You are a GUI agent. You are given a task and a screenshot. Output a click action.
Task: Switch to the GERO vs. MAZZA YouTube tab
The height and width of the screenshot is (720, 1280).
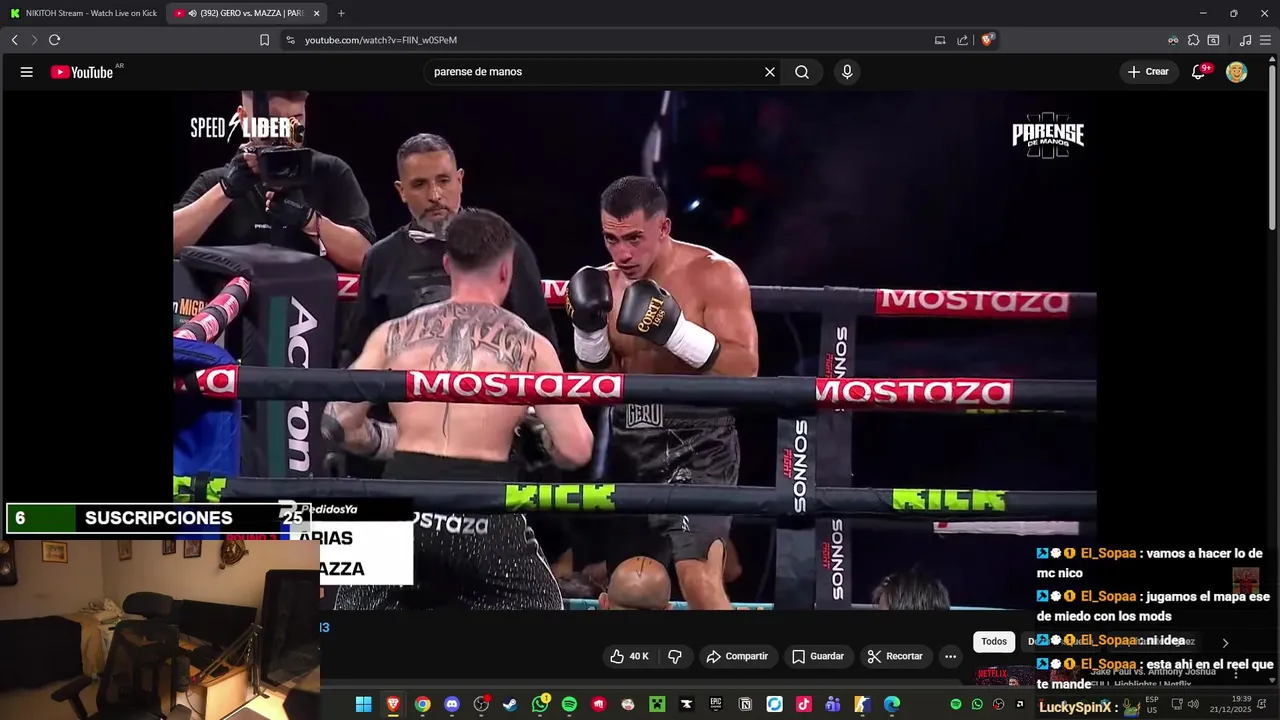pos(246,13)
